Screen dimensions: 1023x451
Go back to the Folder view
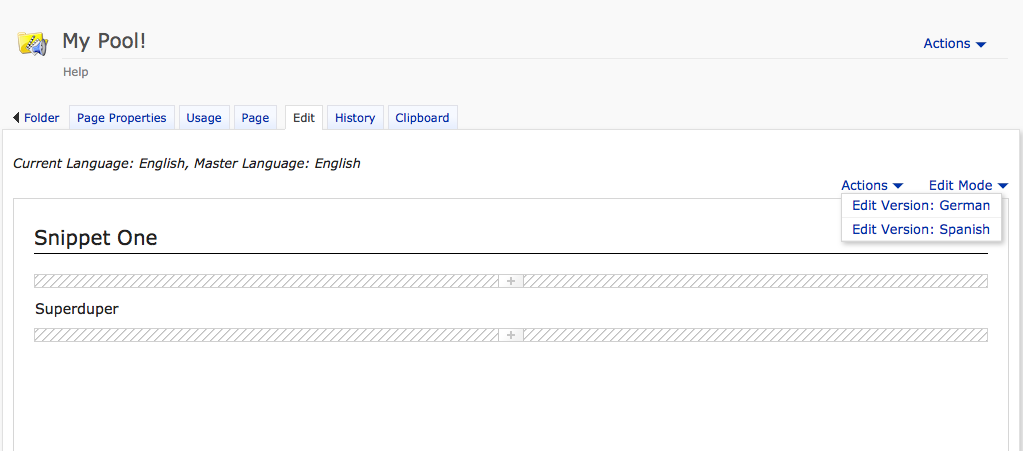(x=36, y=118)
